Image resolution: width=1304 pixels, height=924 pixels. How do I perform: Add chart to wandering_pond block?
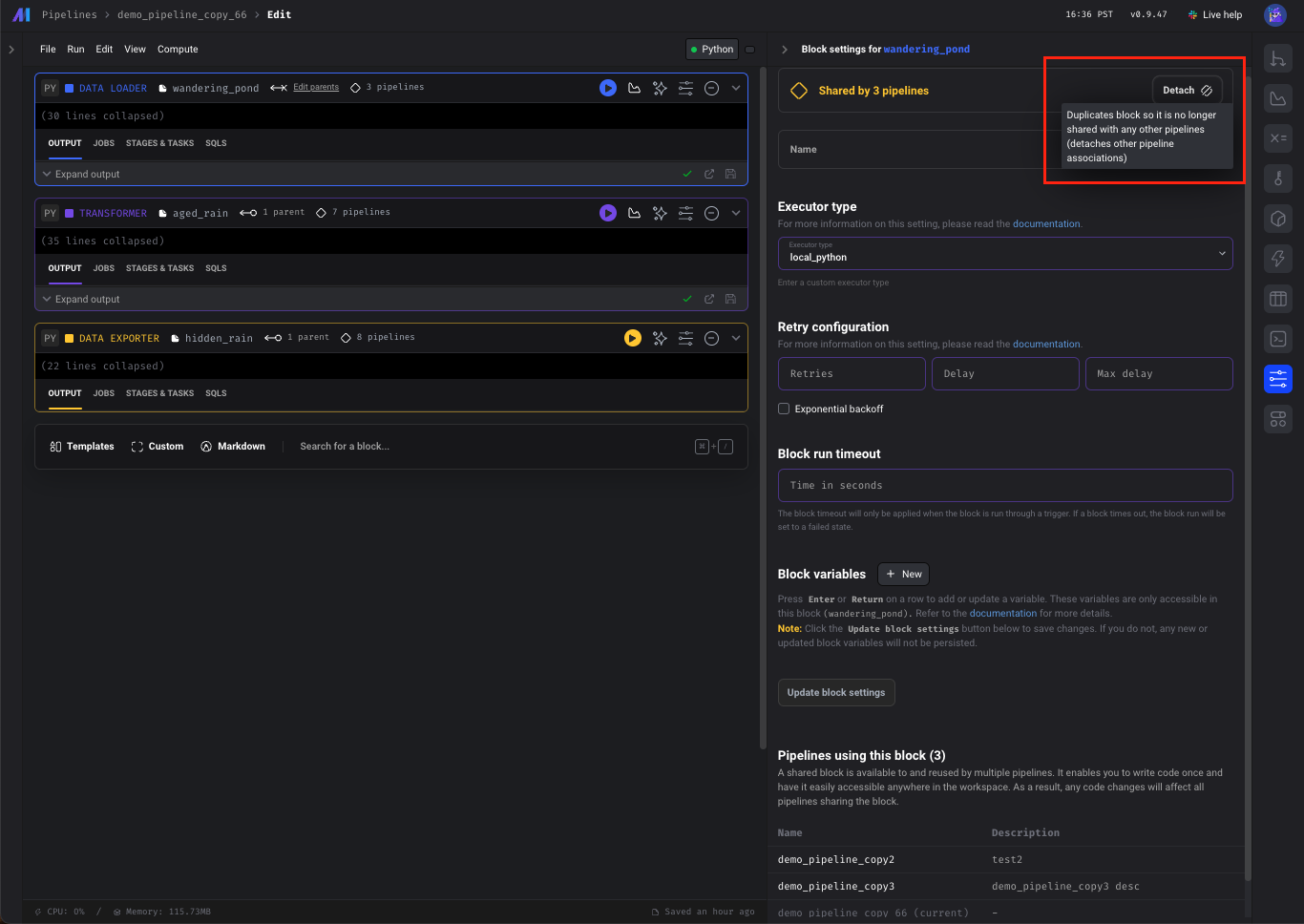point(634,88)
